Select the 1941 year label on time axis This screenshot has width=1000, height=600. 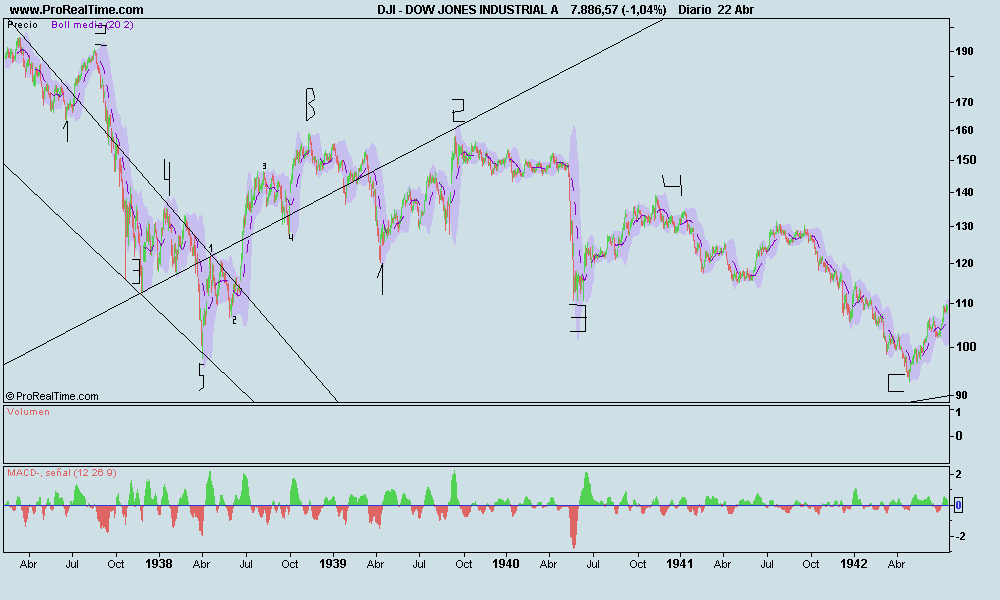point(680,564)
